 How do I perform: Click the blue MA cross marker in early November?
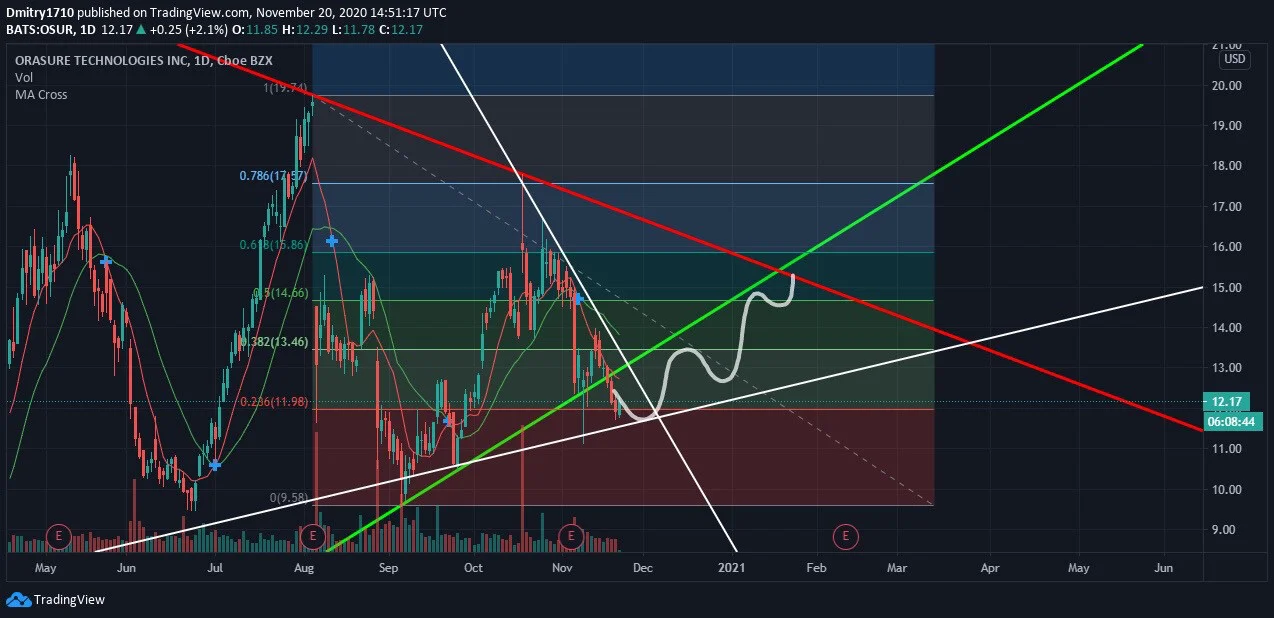[x=578, y=299]
